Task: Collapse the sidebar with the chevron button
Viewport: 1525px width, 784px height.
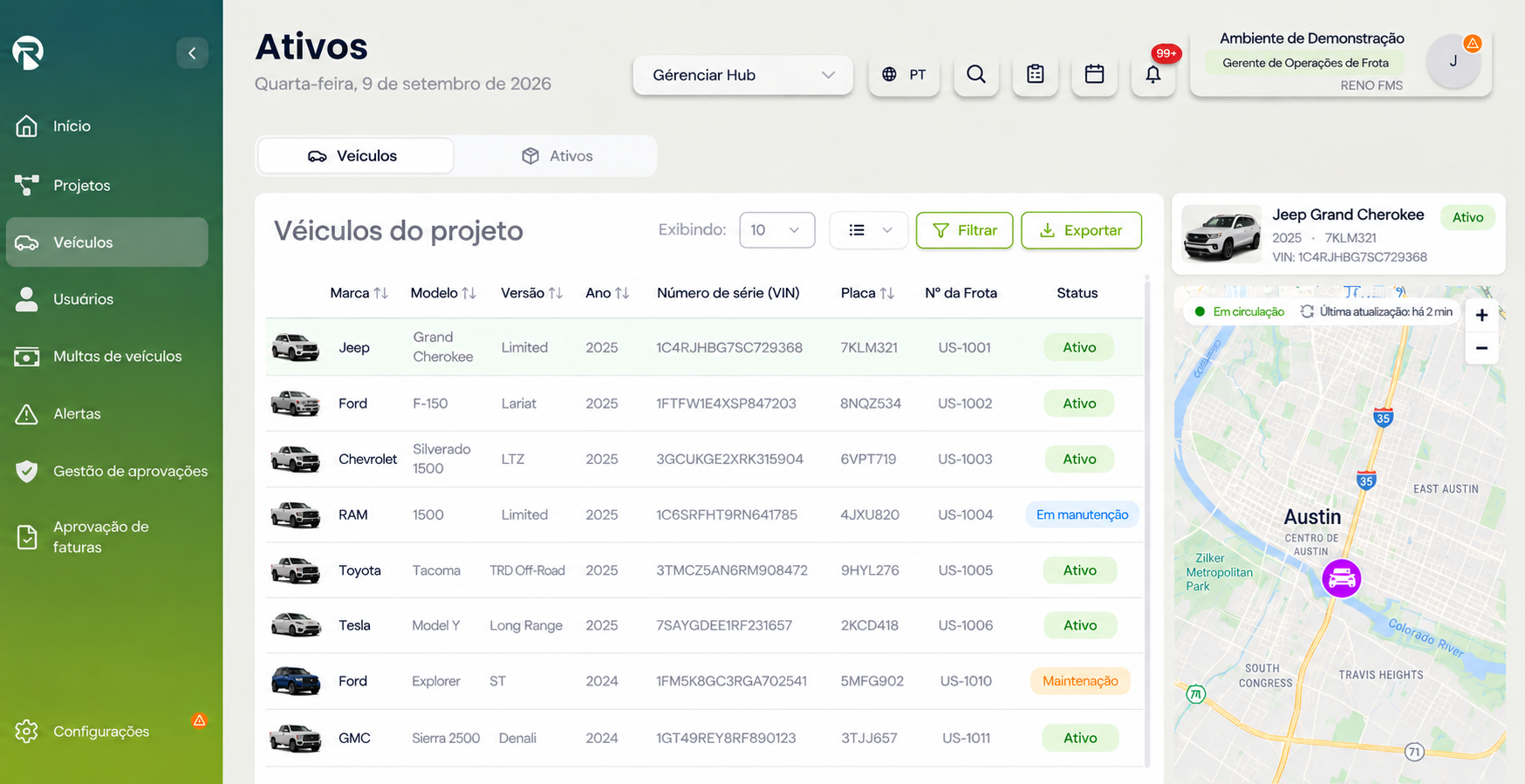Action: (x=192, y=53)
